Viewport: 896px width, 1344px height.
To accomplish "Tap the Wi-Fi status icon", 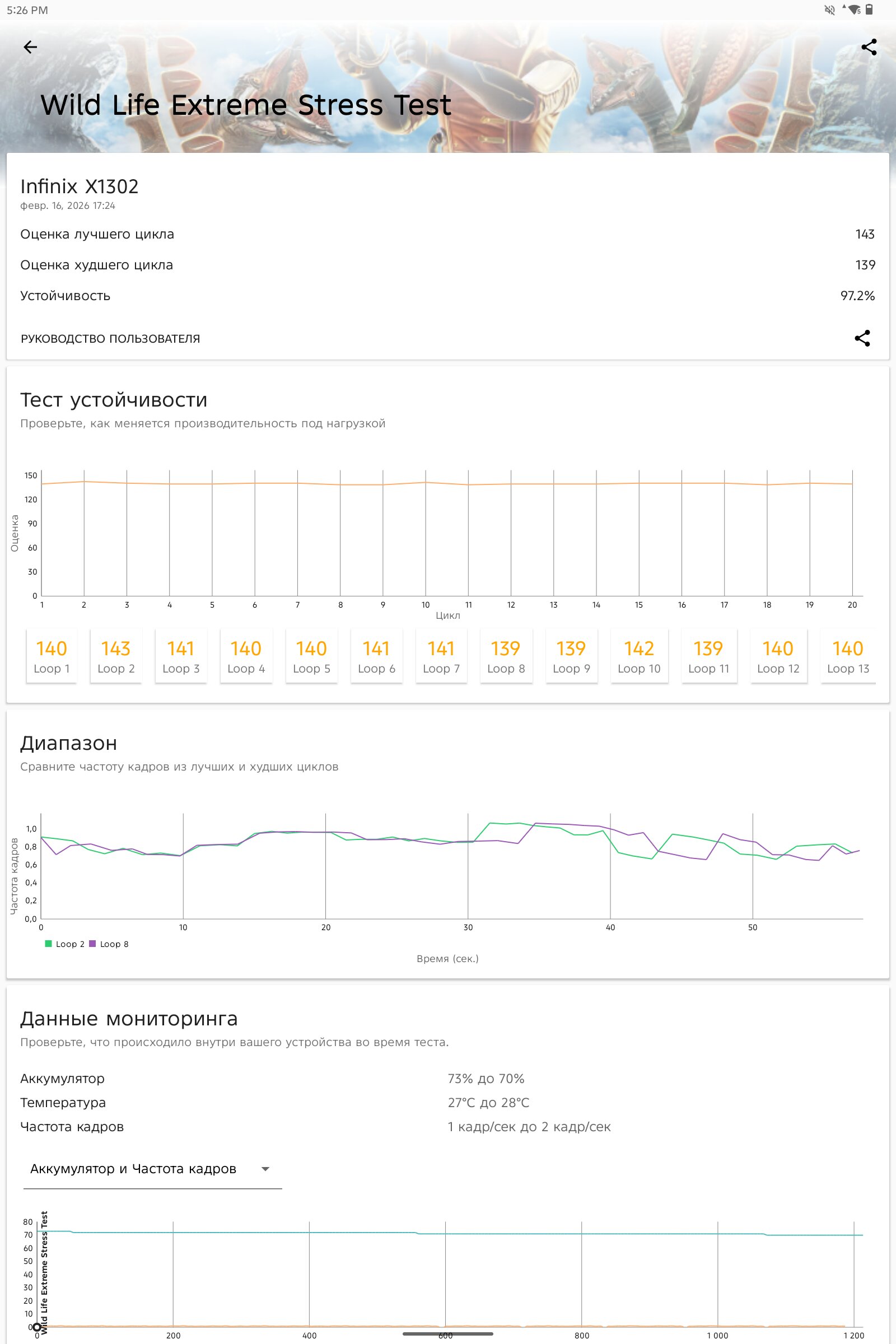I will tap(853, 10).
